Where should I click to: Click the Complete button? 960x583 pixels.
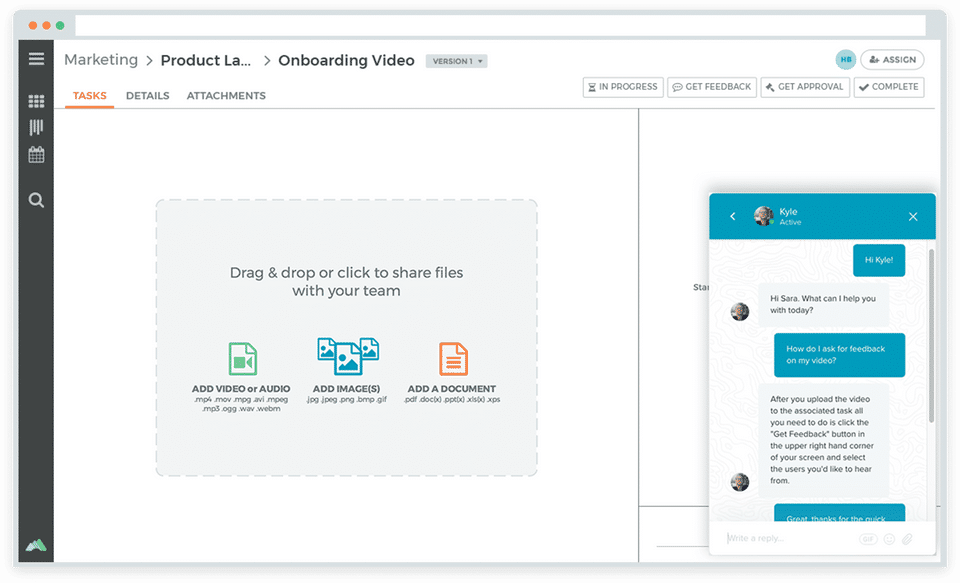click(x=888, y=87)
